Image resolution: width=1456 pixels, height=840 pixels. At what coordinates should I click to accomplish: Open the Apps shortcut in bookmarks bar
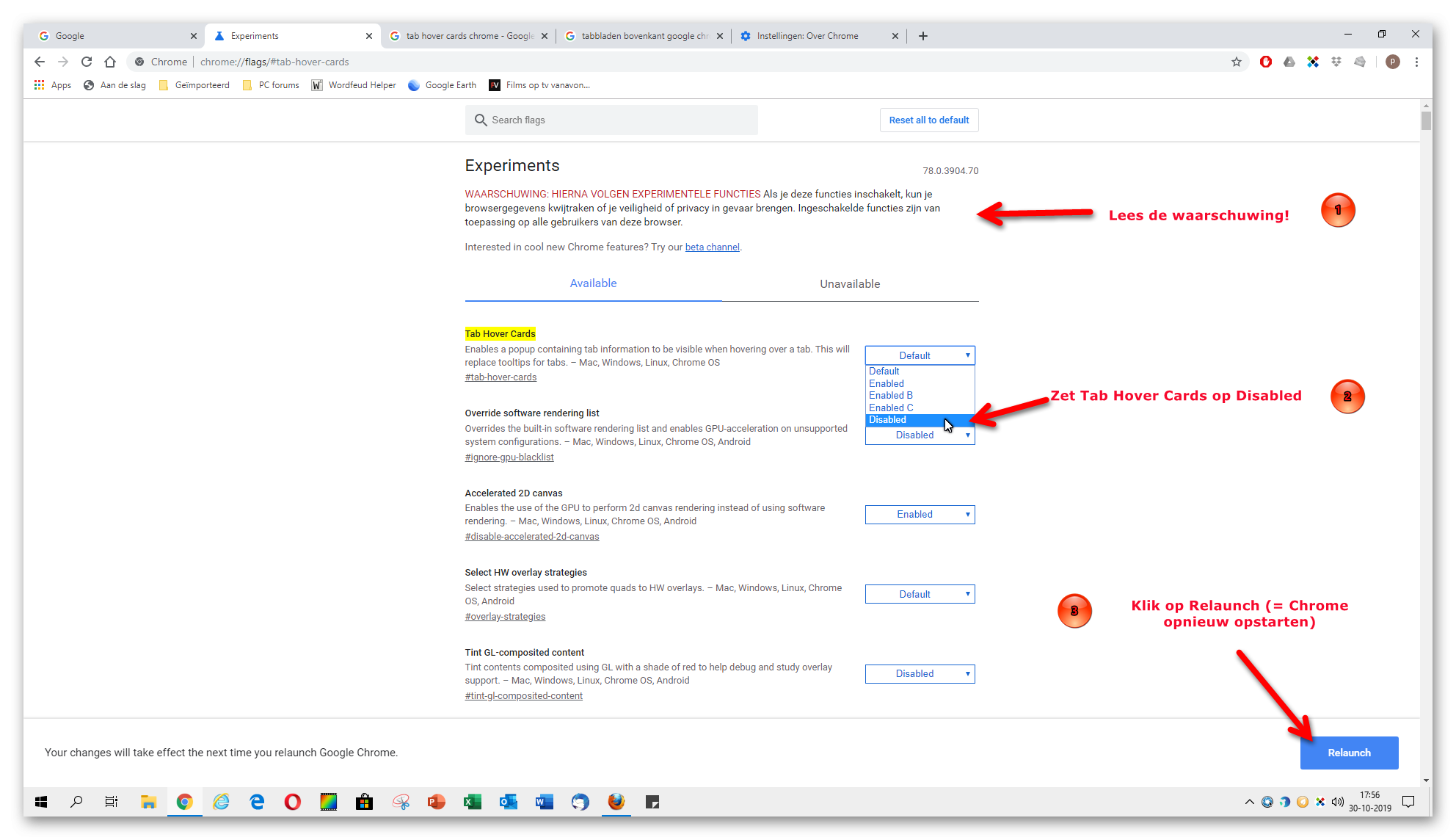52,85
